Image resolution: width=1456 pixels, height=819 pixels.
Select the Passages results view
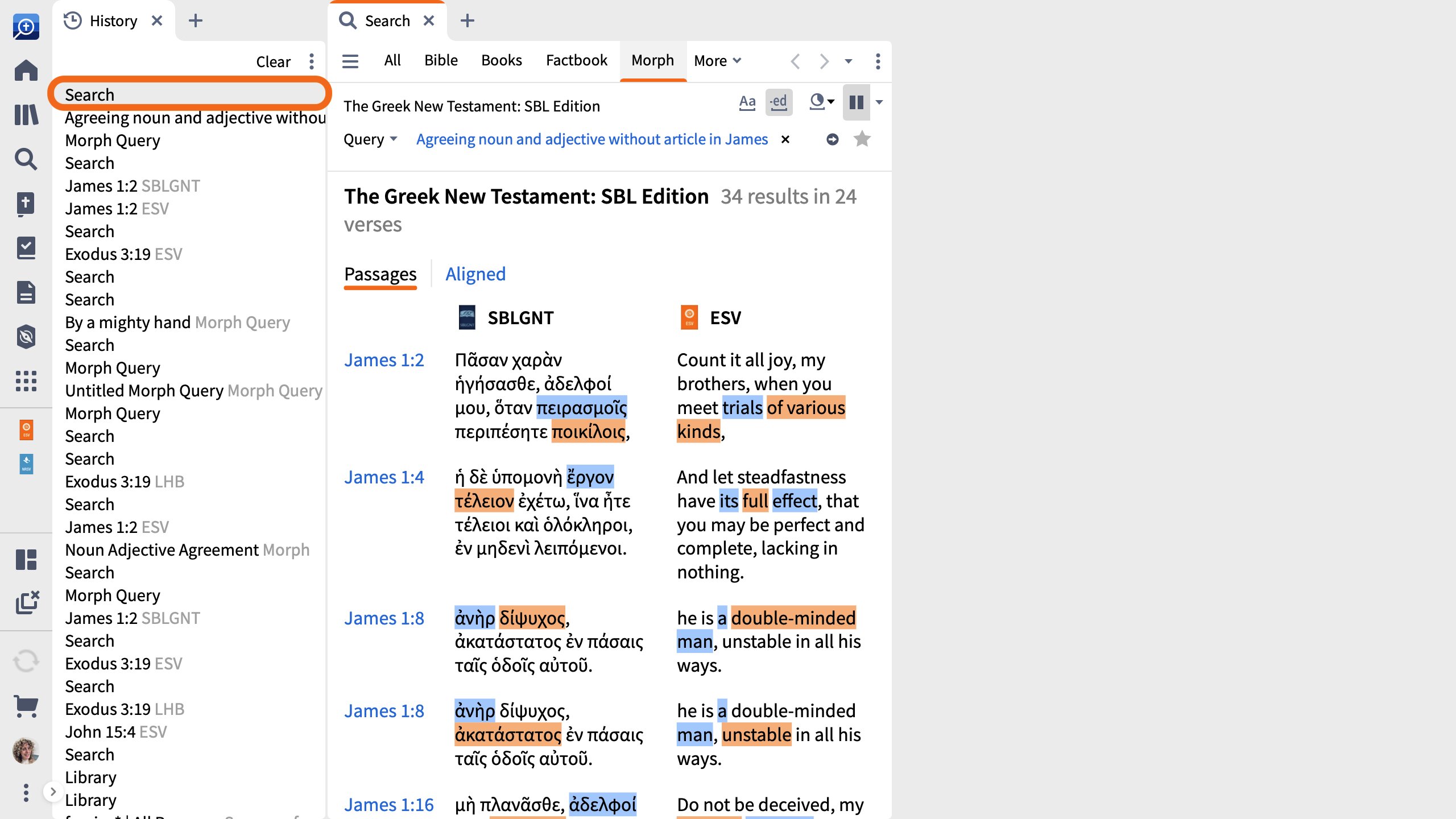[380, 274]
